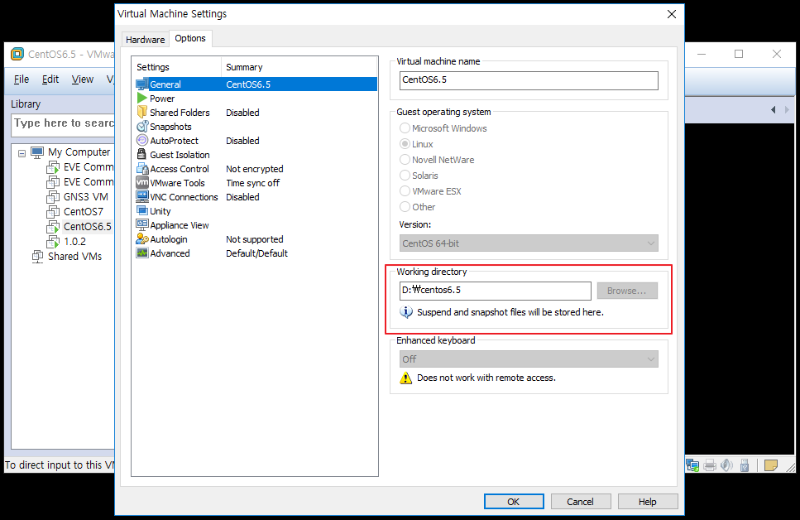Screen dimensions: 800x520
Task: Click the virtual machine name field
Action: (529, 80)
